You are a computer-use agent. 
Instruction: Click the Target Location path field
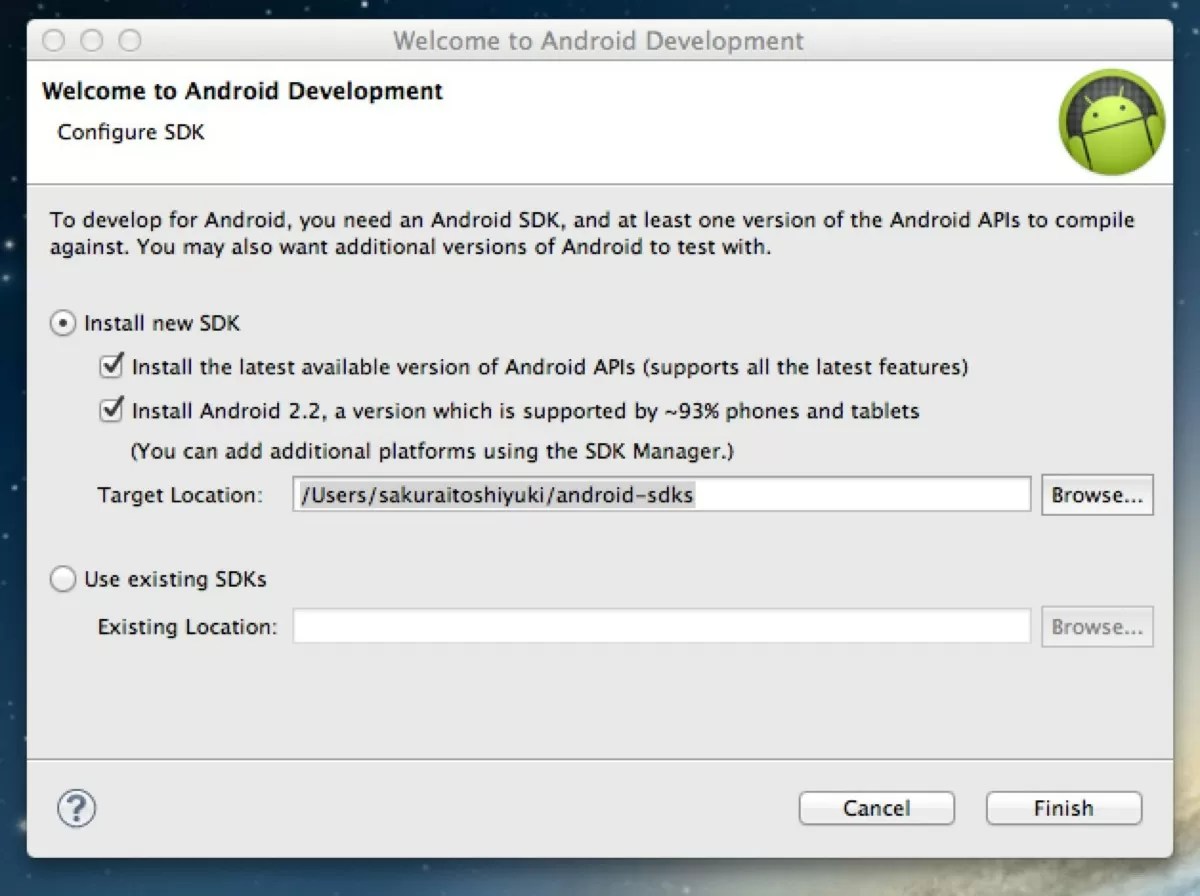pyautogui.click(x=662, y=494)
